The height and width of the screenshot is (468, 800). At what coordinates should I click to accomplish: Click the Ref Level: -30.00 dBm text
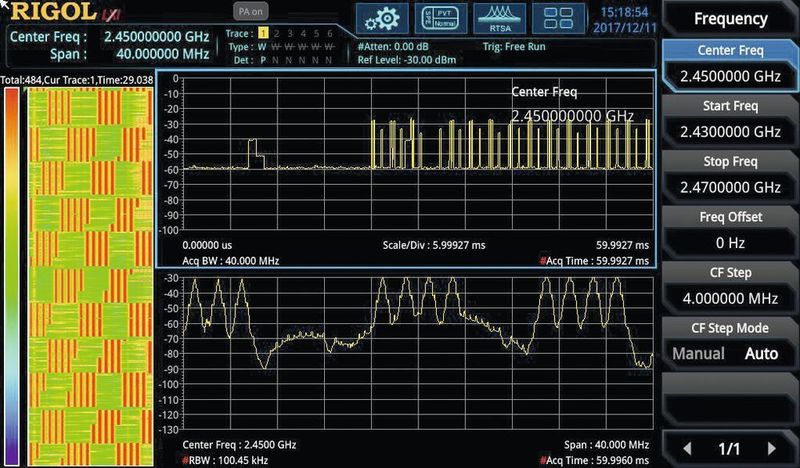pyautogui.click(x=407, y=60)
